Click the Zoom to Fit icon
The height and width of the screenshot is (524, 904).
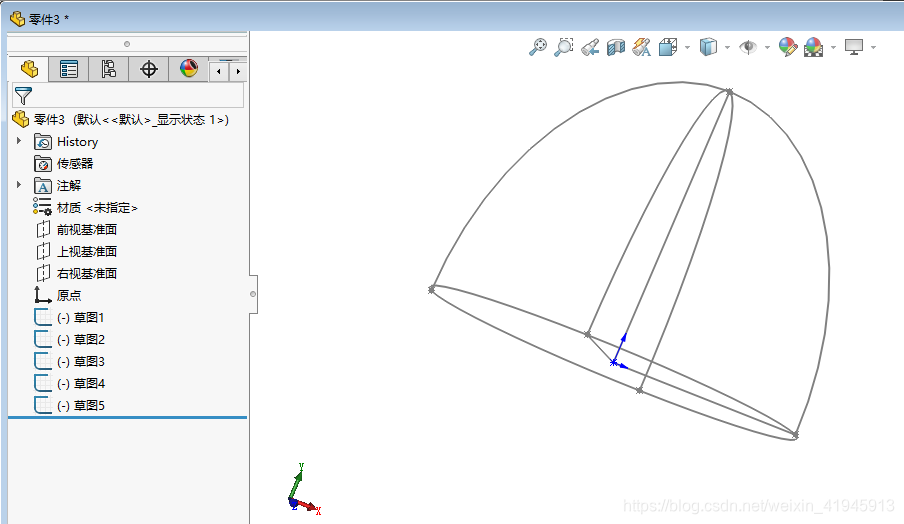(x=538, y=47)
